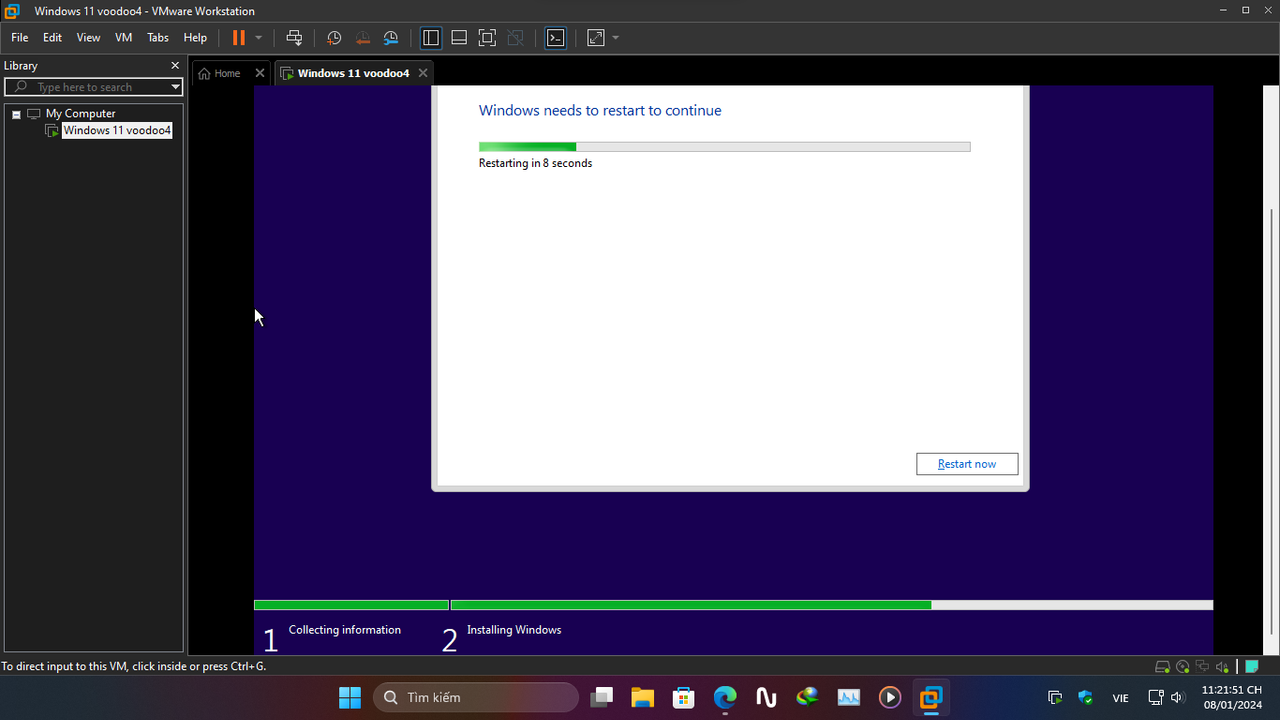The height and width of the screenshot is (720, 1280).
Task: Take a snapshot of this virtual machine
Action: click(334, 37)
